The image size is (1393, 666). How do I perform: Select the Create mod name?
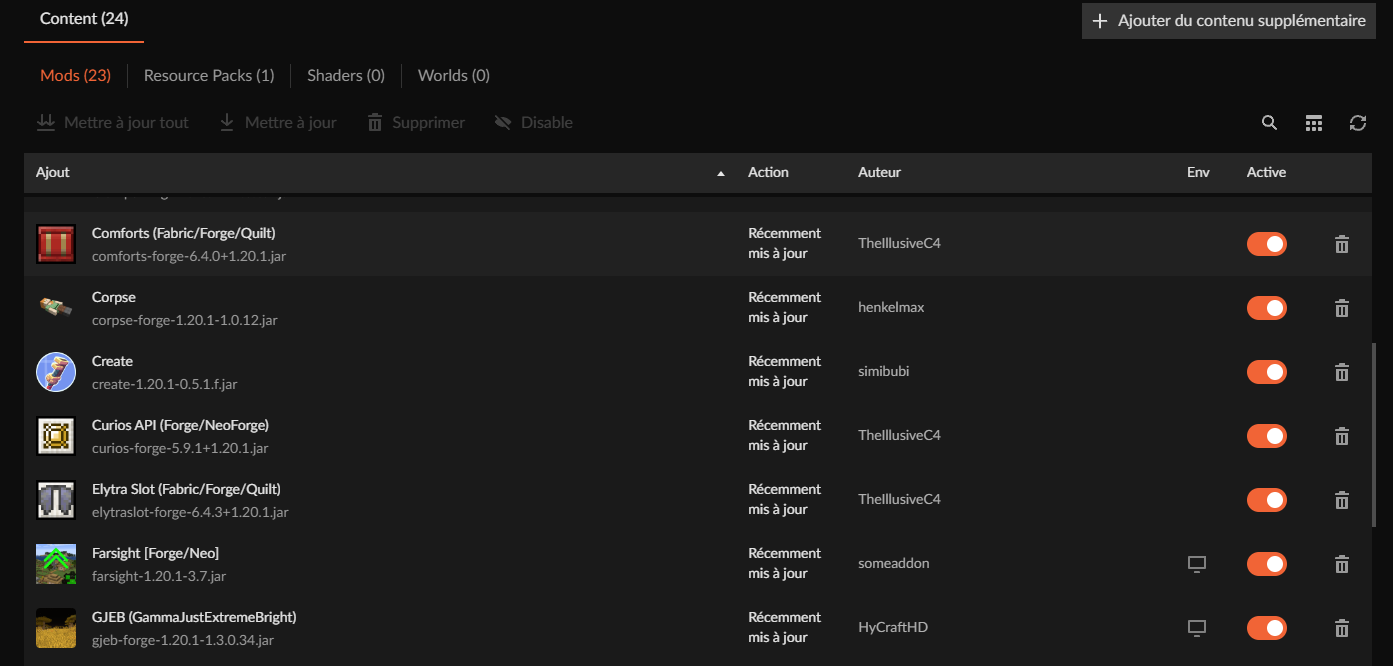112,361
